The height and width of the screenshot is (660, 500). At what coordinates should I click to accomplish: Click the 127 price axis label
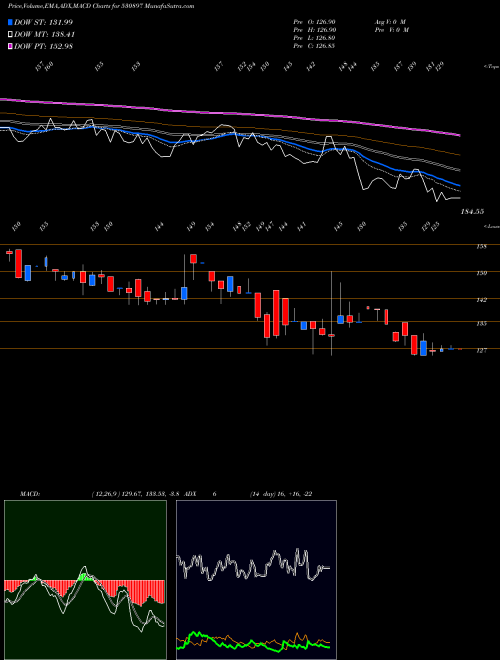(481, 350)
